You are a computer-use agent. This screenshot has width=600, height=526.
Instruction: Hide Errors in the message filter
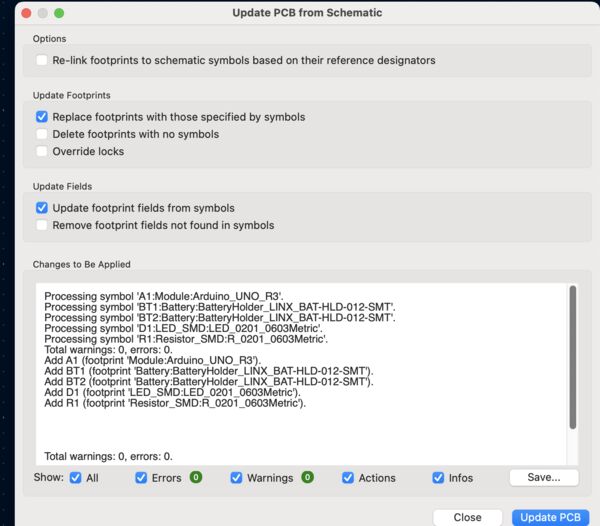point(142,478)
